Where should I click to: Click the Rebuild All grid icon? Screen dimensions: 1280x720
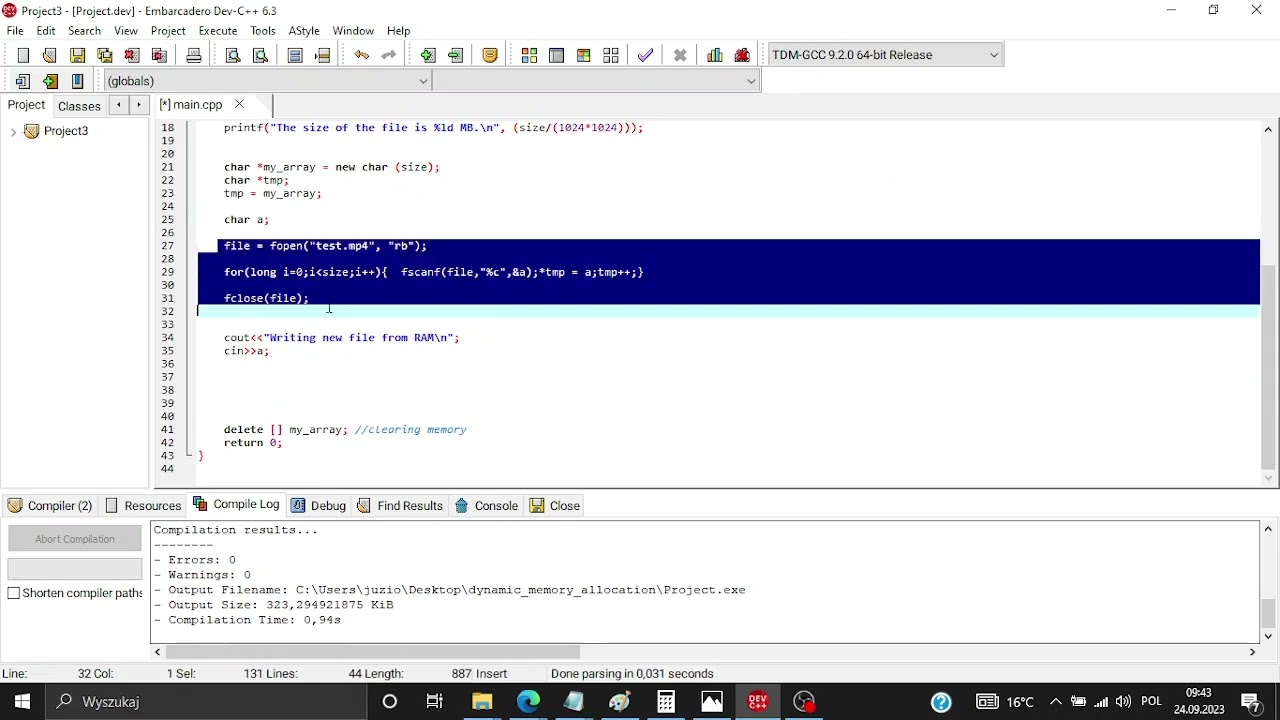point(610,55)
